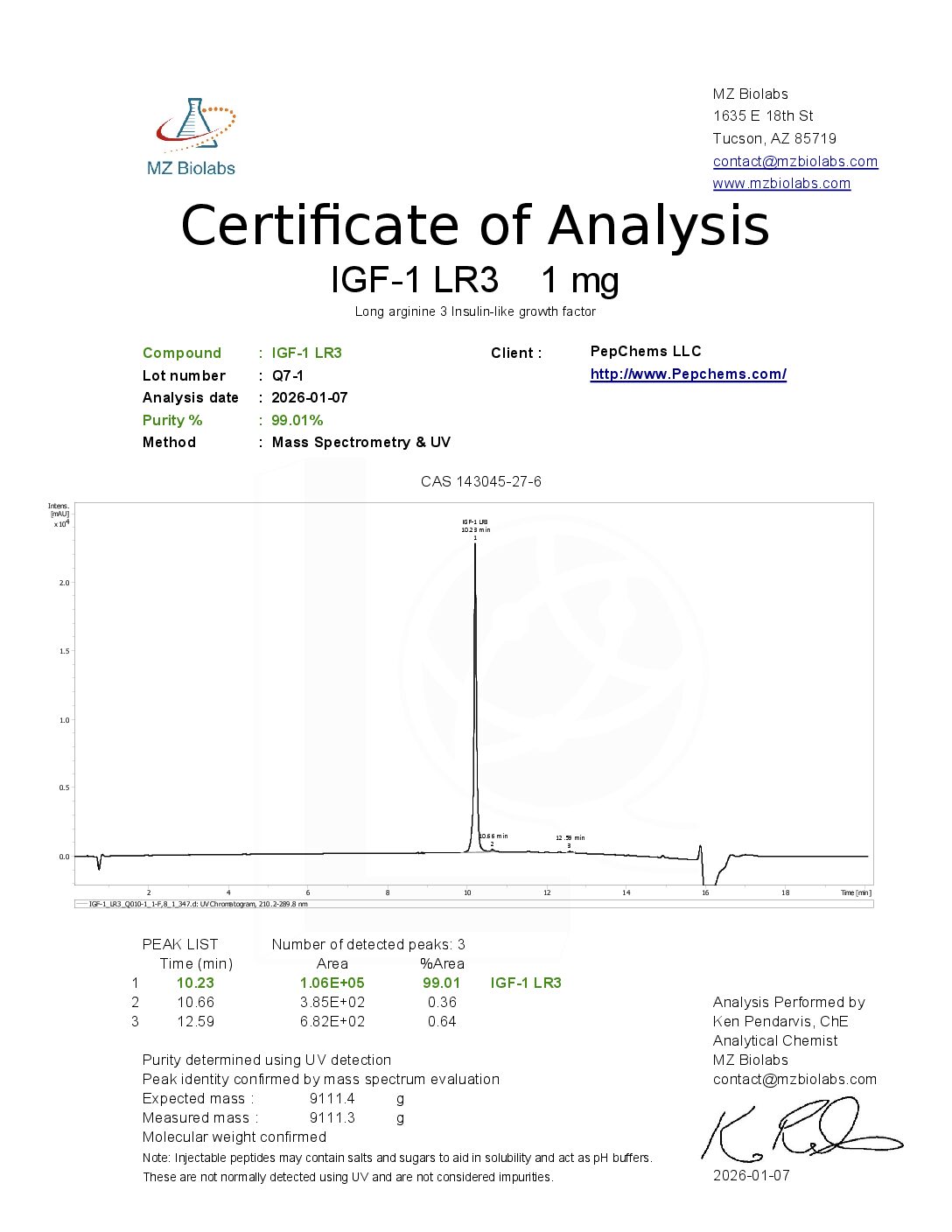The width and height of the screenshot is (952, 1232).
Task: Click the lot number value Q7-1
Action: click(287, 375)
